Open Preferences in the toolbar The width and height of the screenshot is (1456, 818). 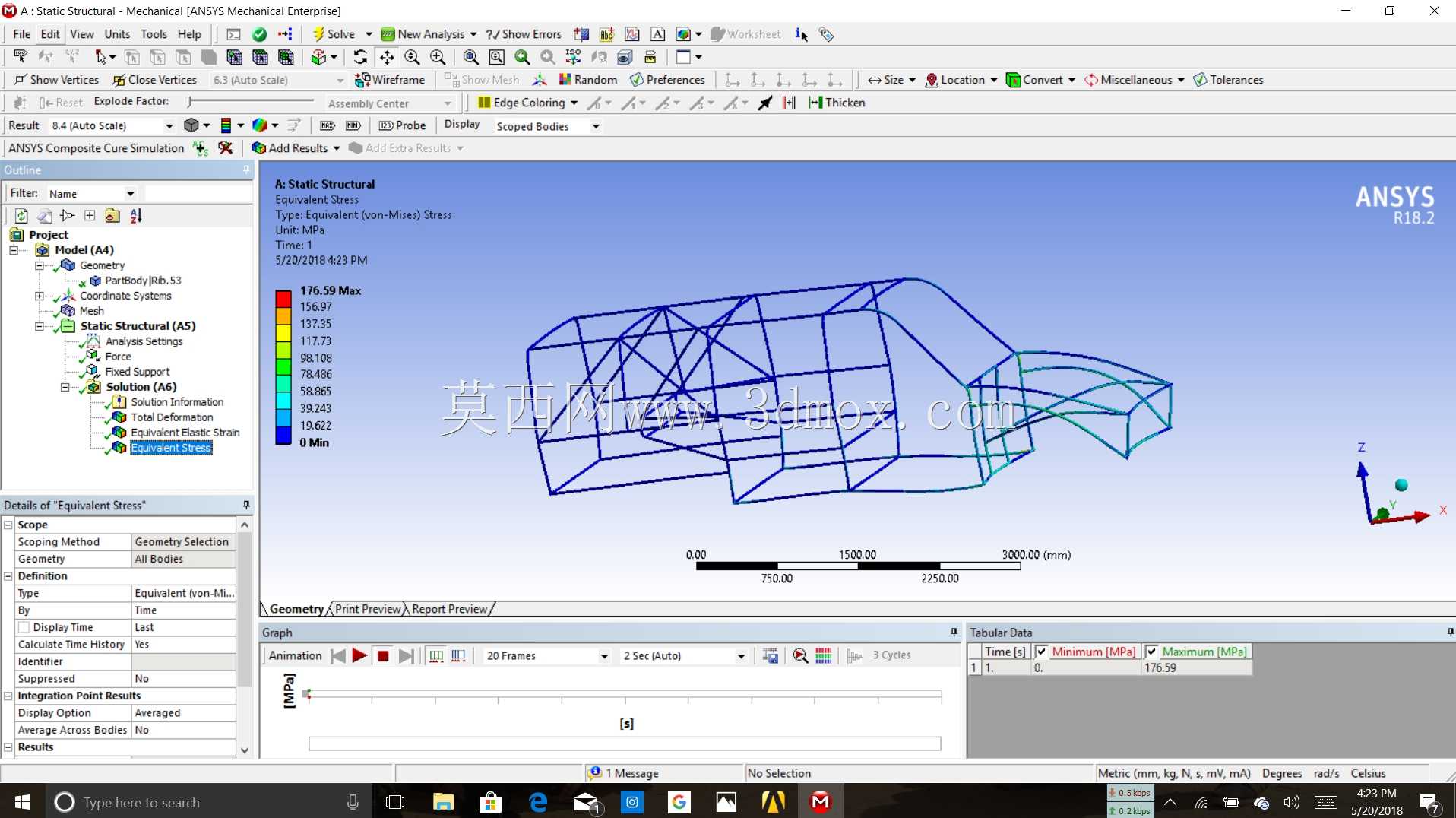[x=668, y=80]
